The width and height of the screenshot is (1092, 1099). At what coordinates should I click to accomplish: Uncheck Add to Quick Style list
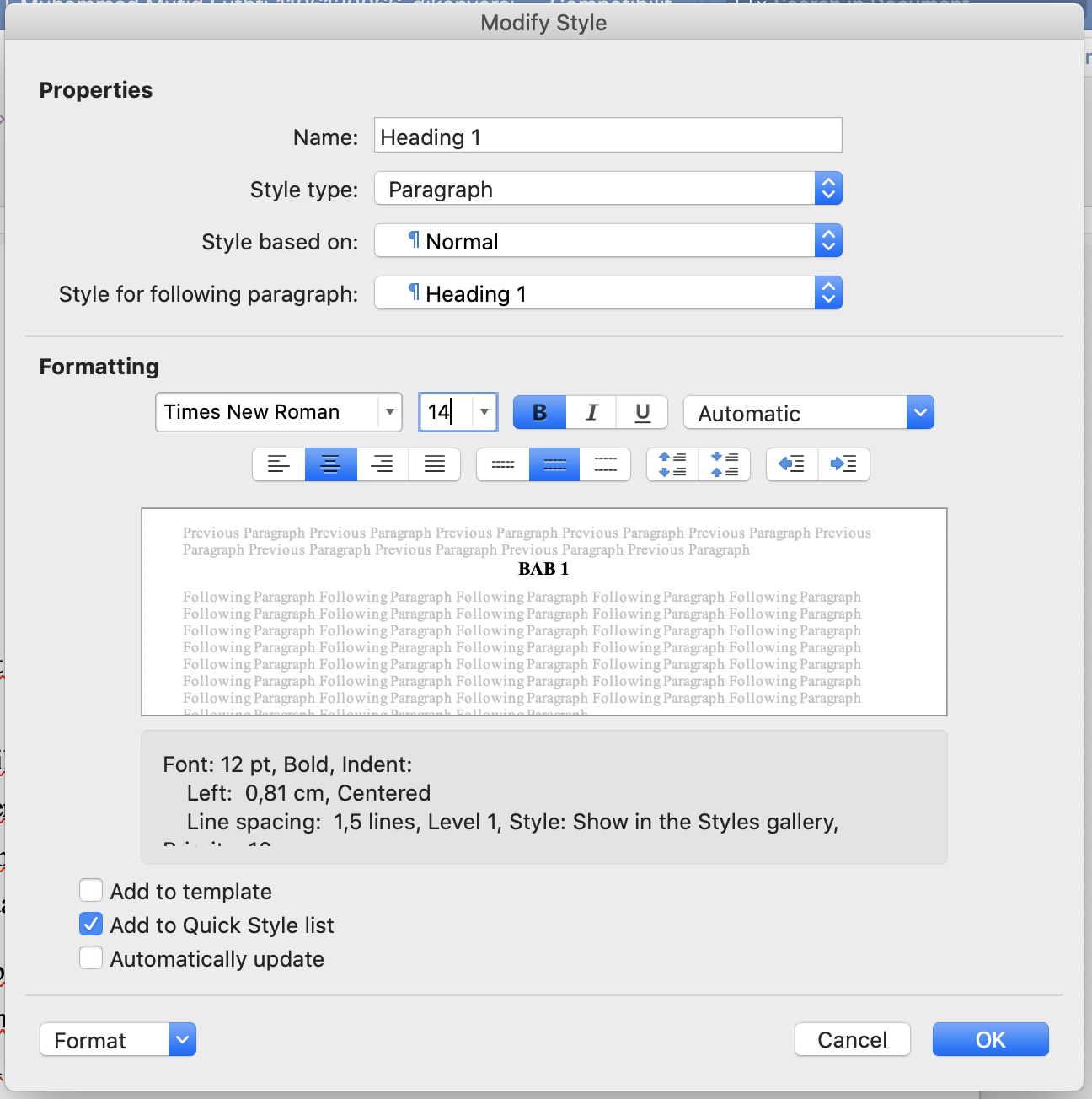coord(91,925)
